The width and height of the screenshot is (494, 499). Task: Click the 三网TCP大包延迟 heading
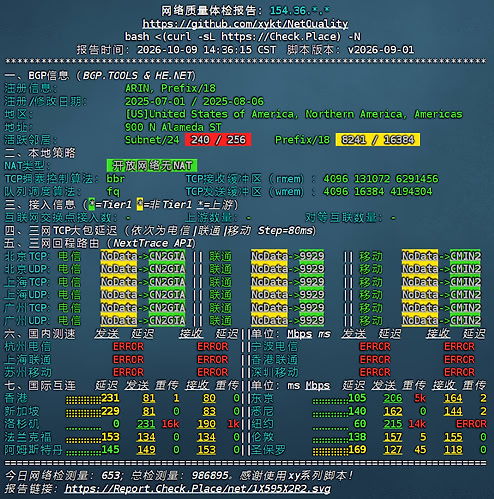point(160,230)
